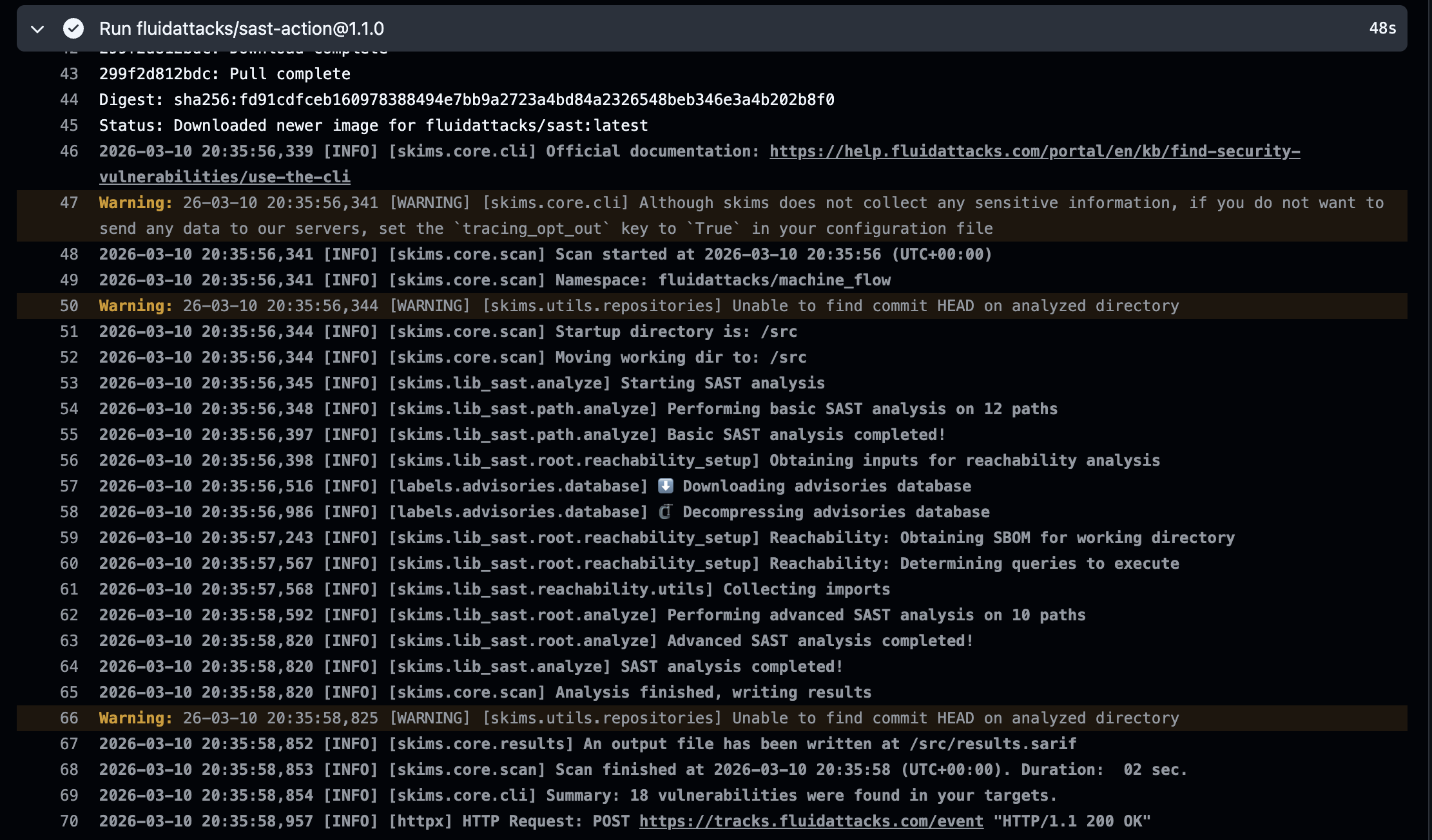
Task: Select line number 69 vulnerability summary
Action: click(69, 795)
